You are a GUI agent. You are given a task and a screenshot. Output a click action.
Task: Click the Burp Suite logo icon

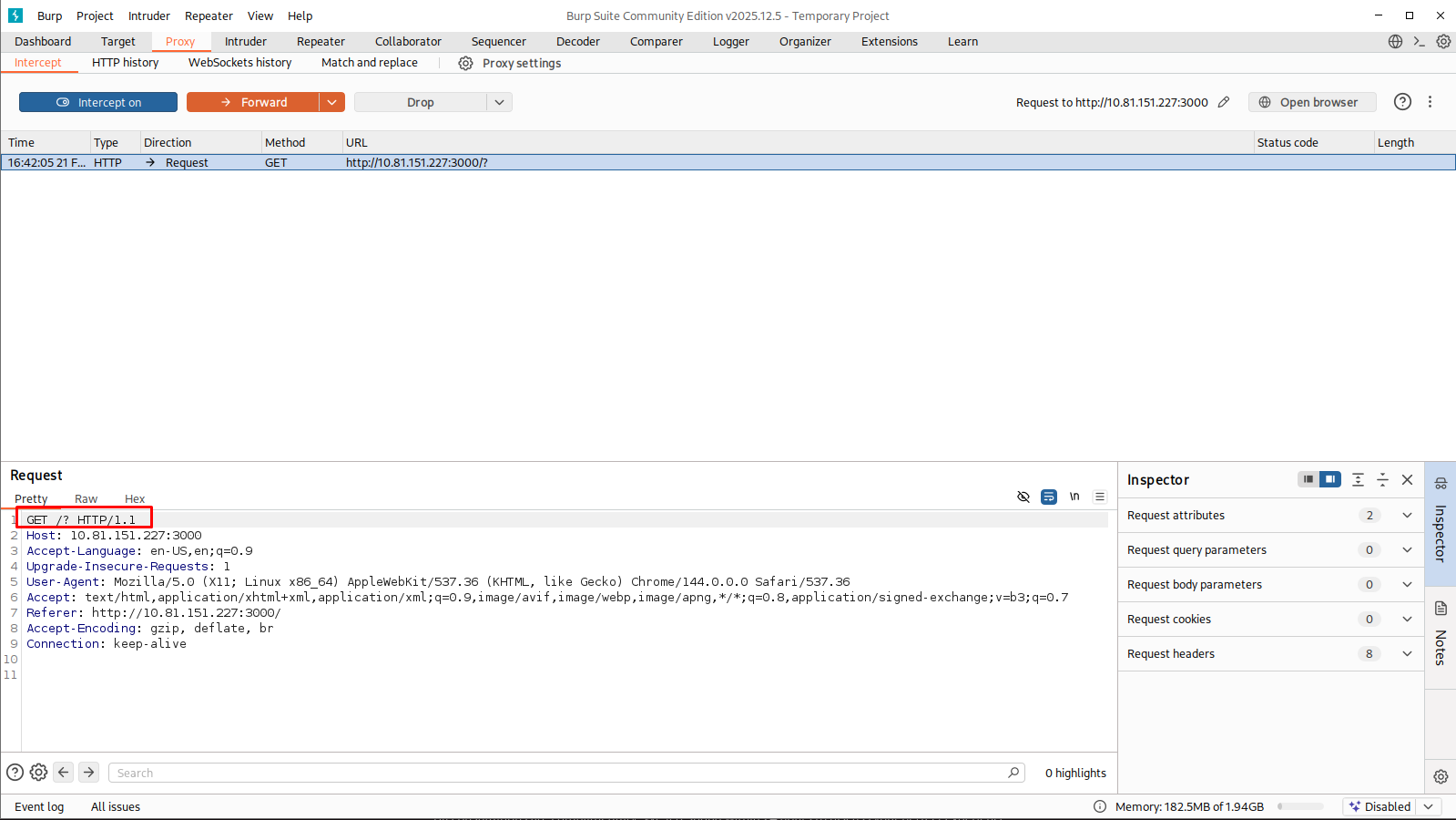click(15, 15)
